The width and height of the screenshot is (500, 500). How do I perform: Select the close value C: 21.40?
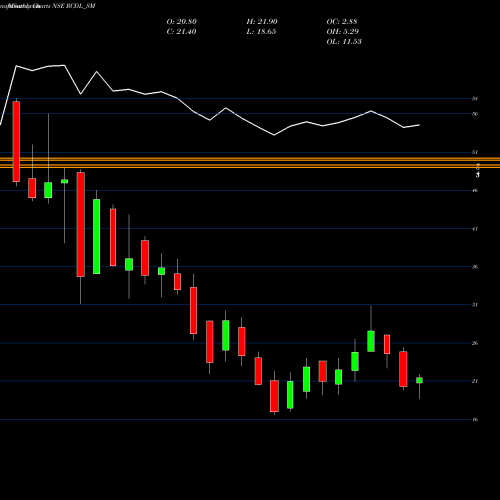181,32
